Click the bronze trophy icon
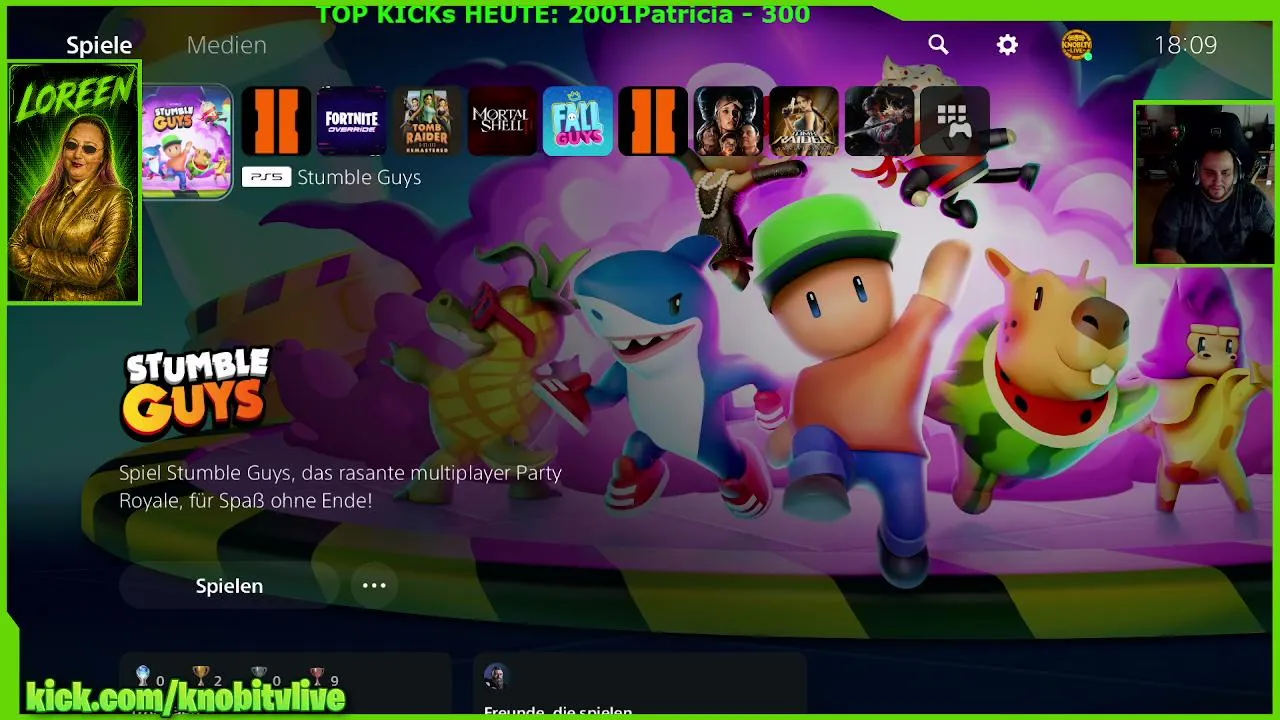This screenshot has width=1280, height=720. click(x=317, y=676)
